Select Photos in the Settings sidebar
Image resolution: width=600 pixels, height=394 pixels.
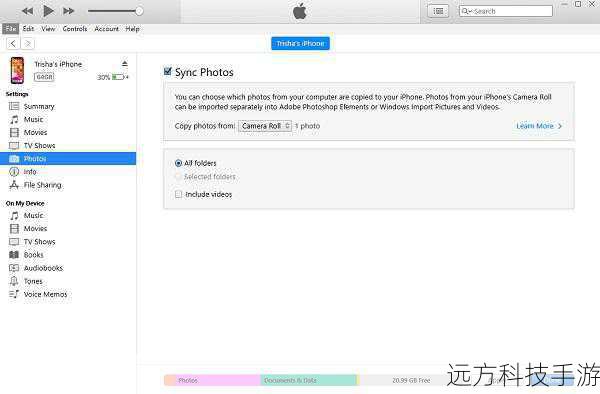(x=68, y=158)
